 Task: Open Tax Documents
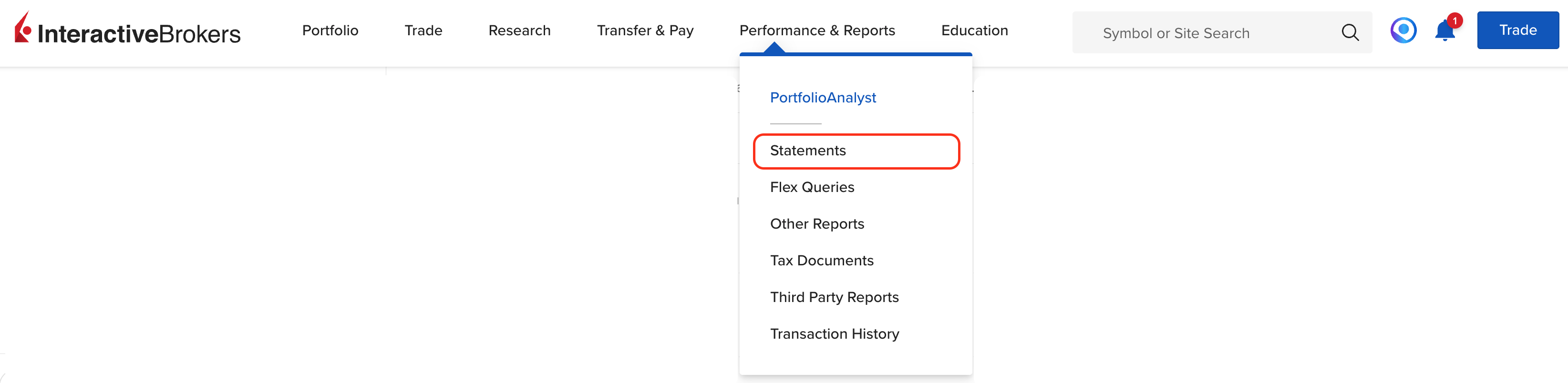pyautogui.click(x=822, y=260)
